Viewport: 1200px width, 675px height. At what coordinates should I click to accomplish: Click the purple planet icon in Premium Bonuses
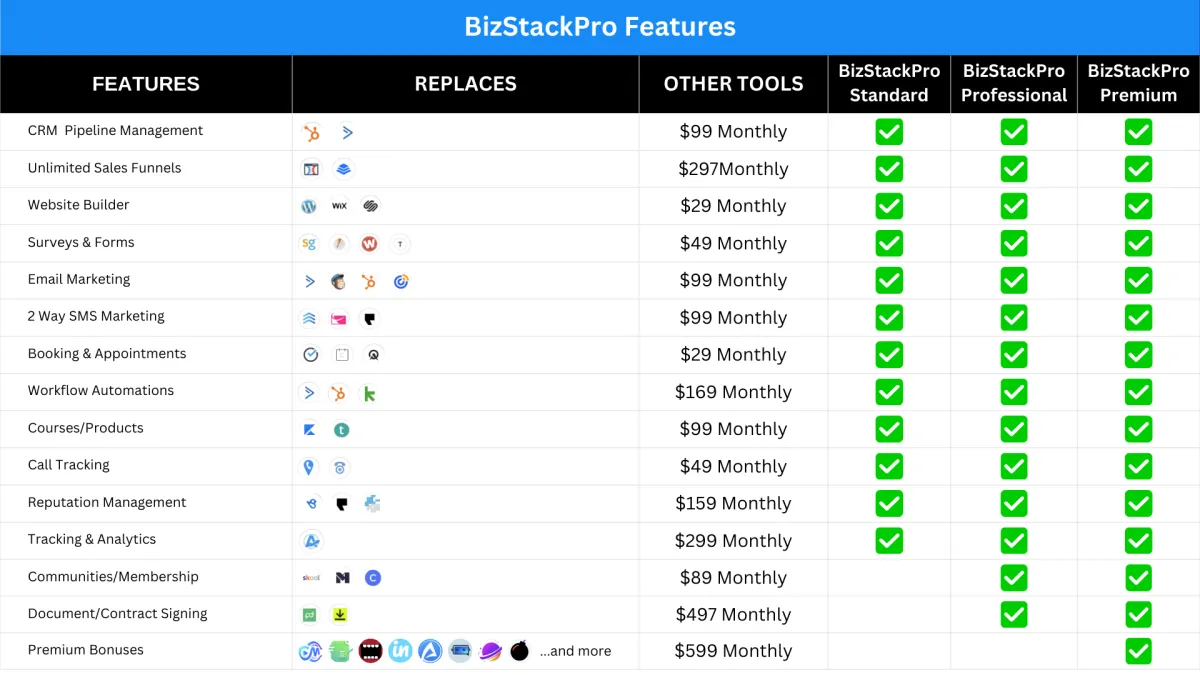click(x=490, y=651)
